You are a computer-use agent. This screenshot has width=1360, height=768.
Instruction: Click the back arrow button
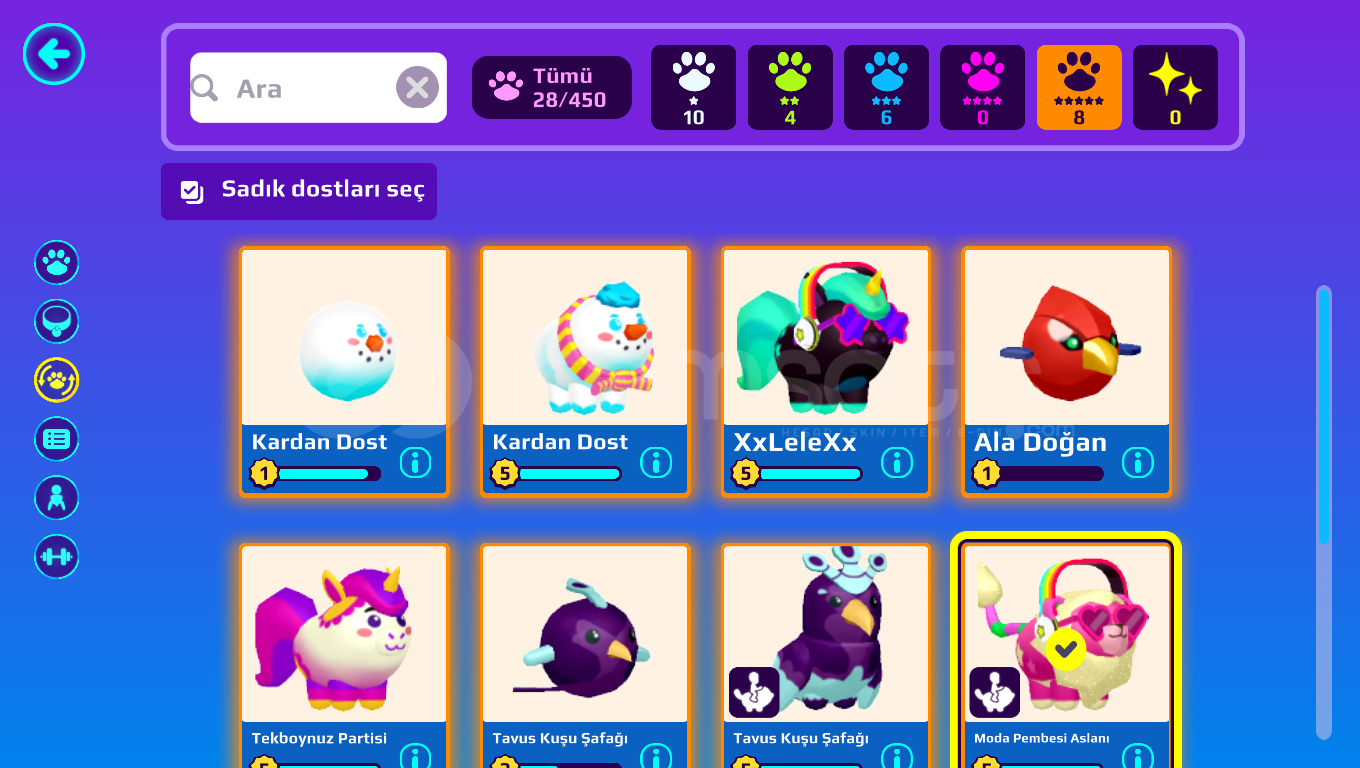click(x=54, y=54)
